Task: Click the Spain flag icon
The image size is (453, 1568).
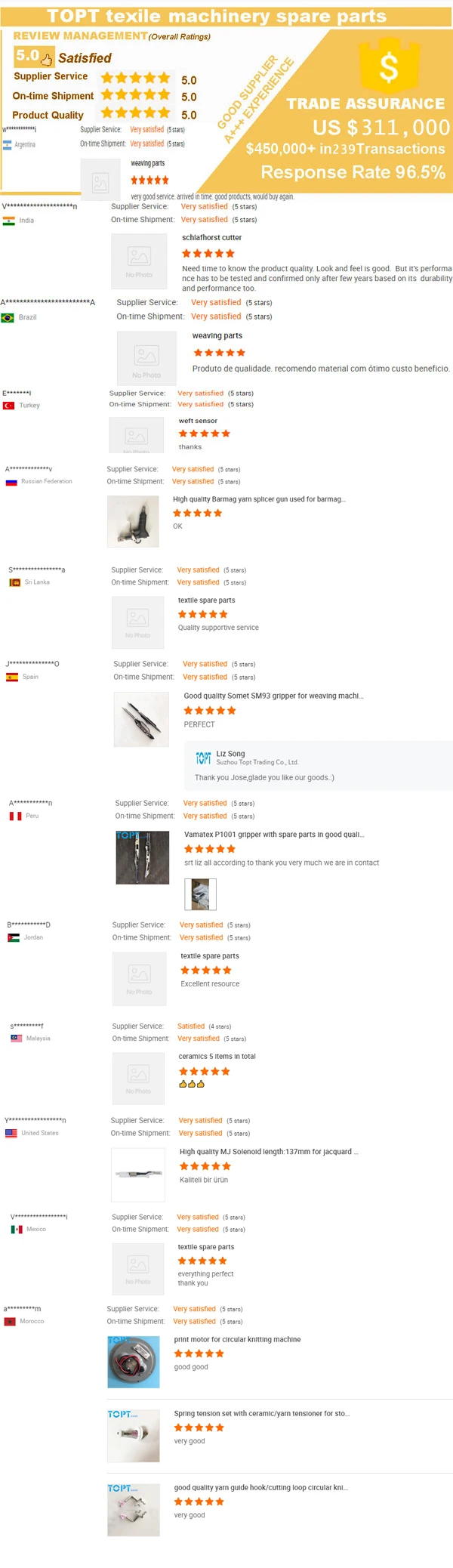Action: pos(12,678)
